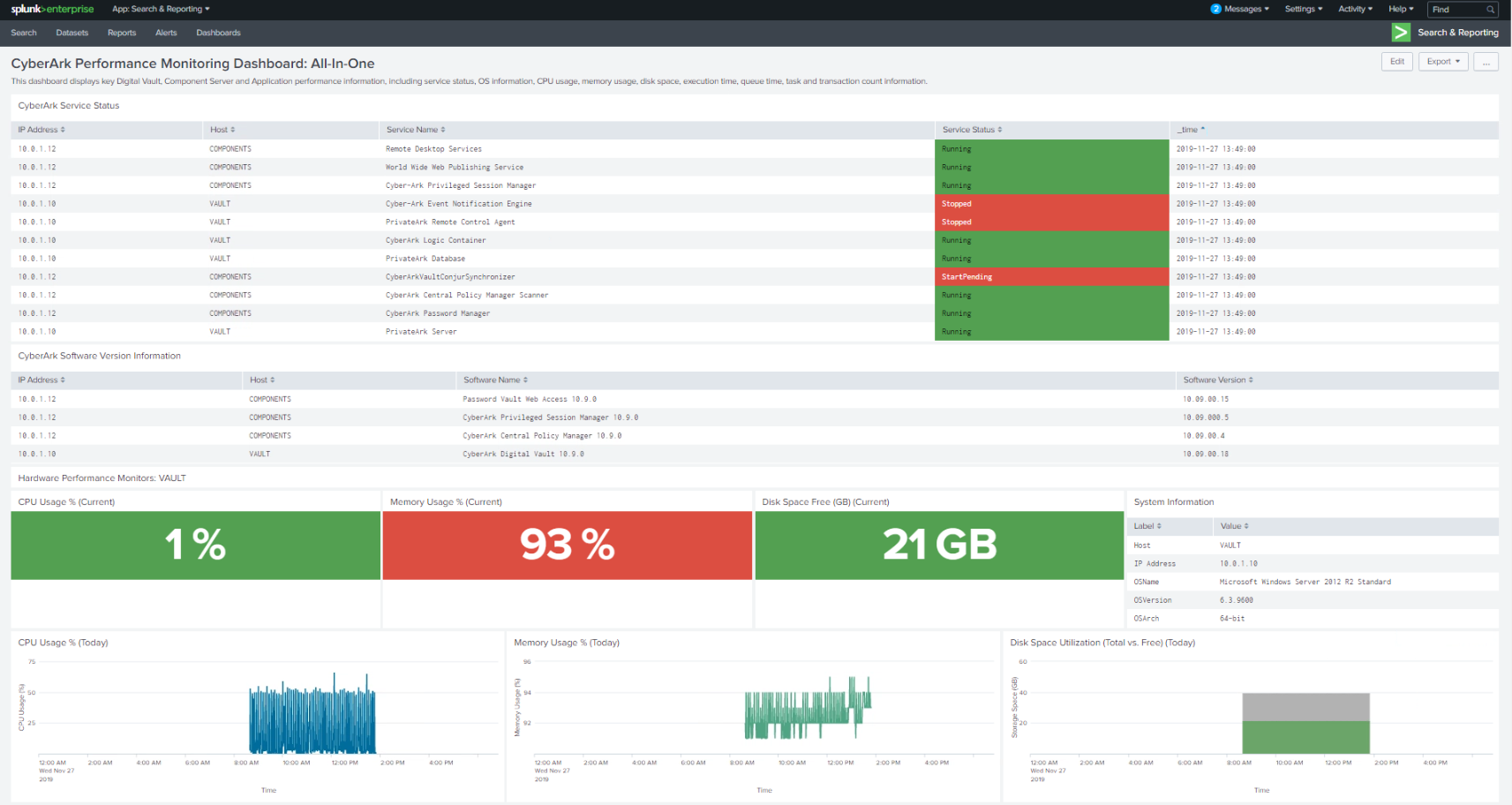Click the 93 % memory usage tile
1512x805 pixels.
tap(567, 545)
